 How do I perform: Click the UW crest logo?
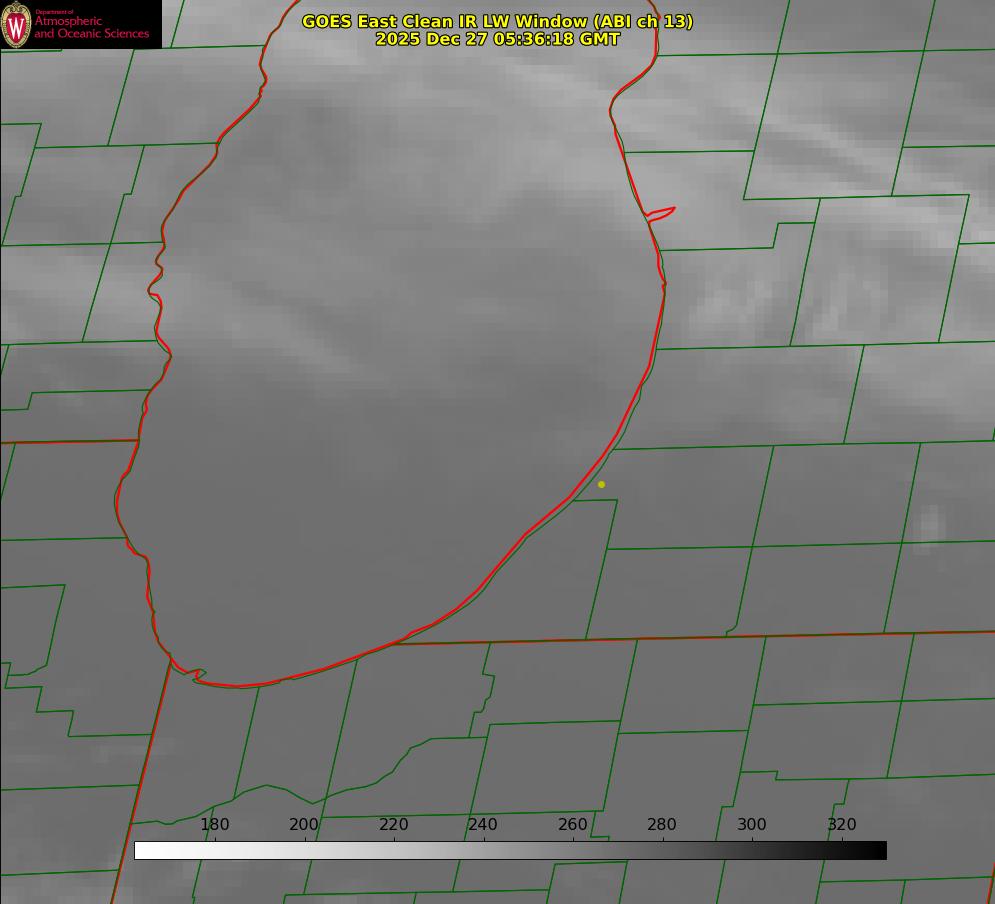[x=17, y=25]
